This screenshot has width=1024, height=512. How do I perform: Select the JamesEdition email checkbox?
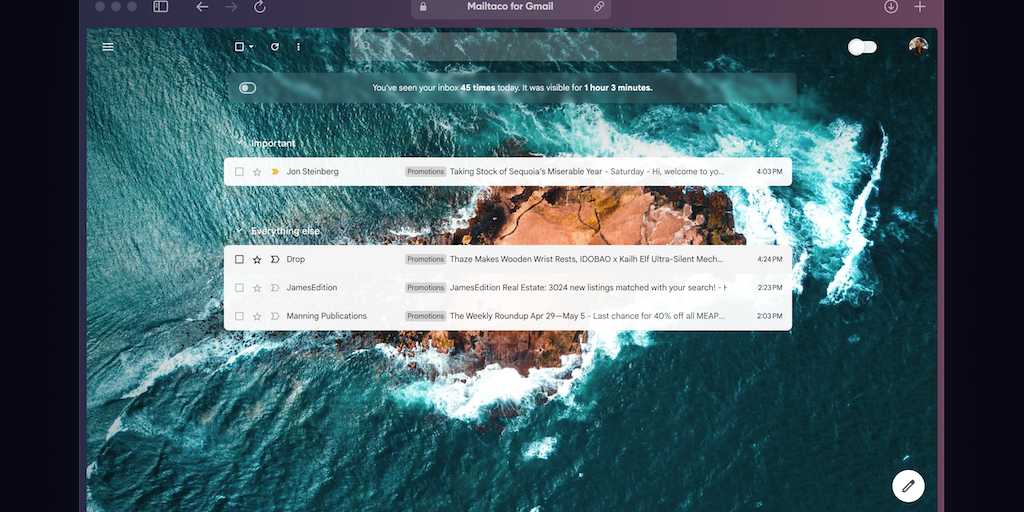[x=240, y=288]
